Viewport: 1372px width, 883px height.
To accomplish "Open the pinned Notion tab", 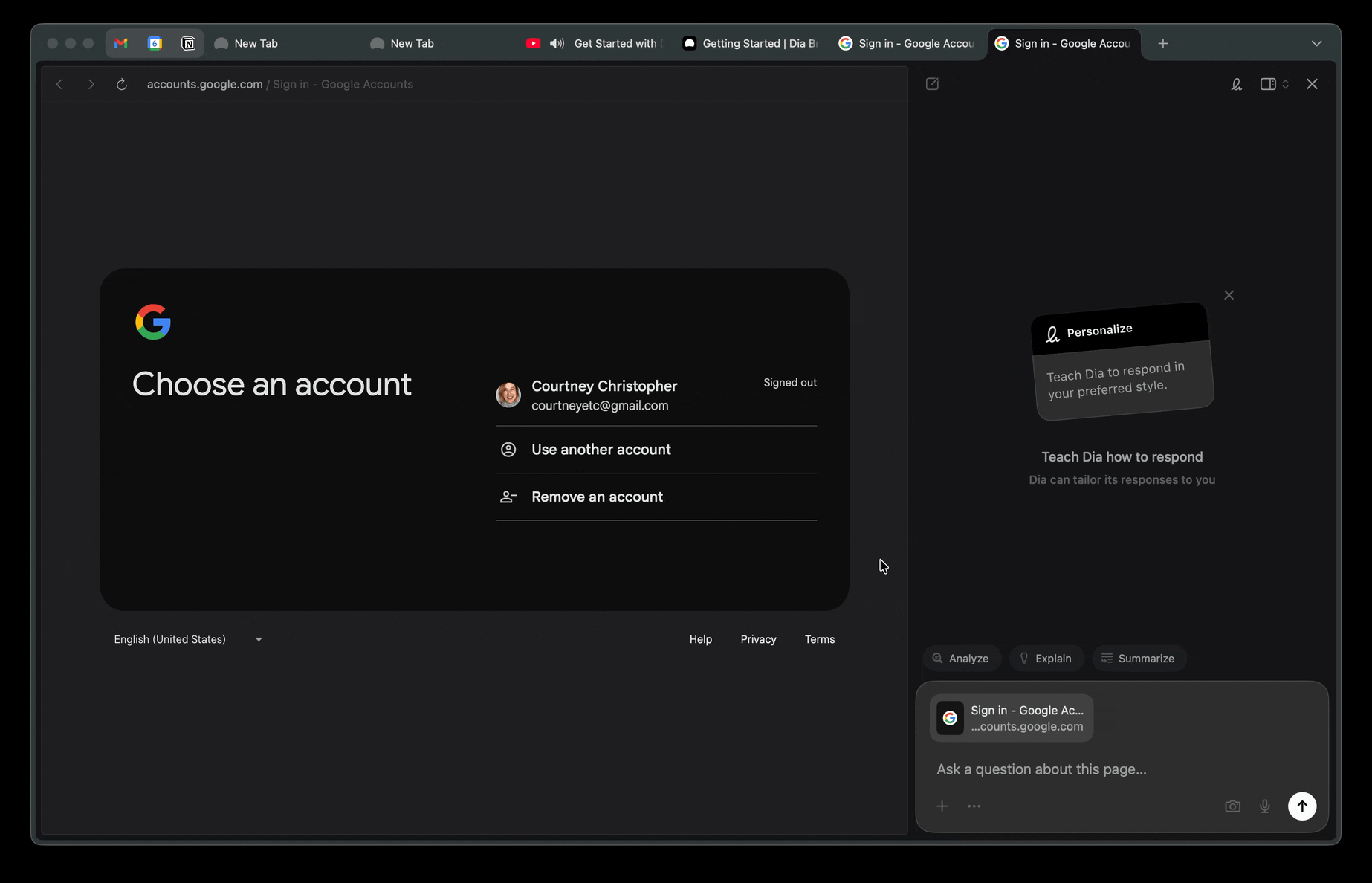I will [x=189, y=43].
